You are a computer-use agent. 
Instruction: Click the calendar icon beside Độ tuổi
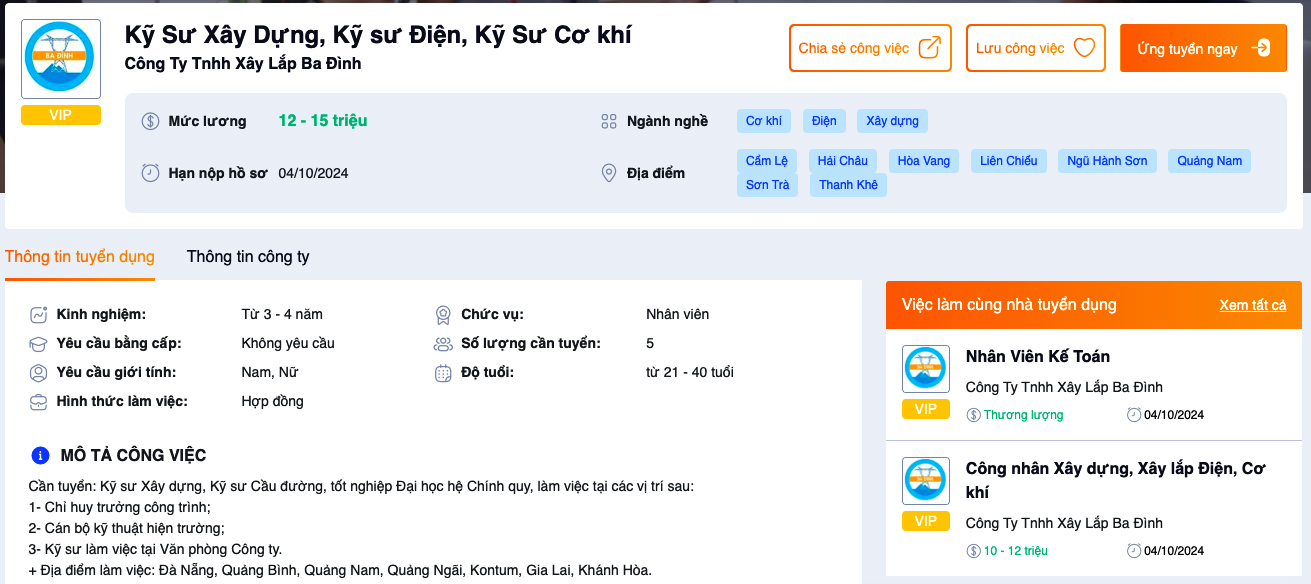point(443,373)
